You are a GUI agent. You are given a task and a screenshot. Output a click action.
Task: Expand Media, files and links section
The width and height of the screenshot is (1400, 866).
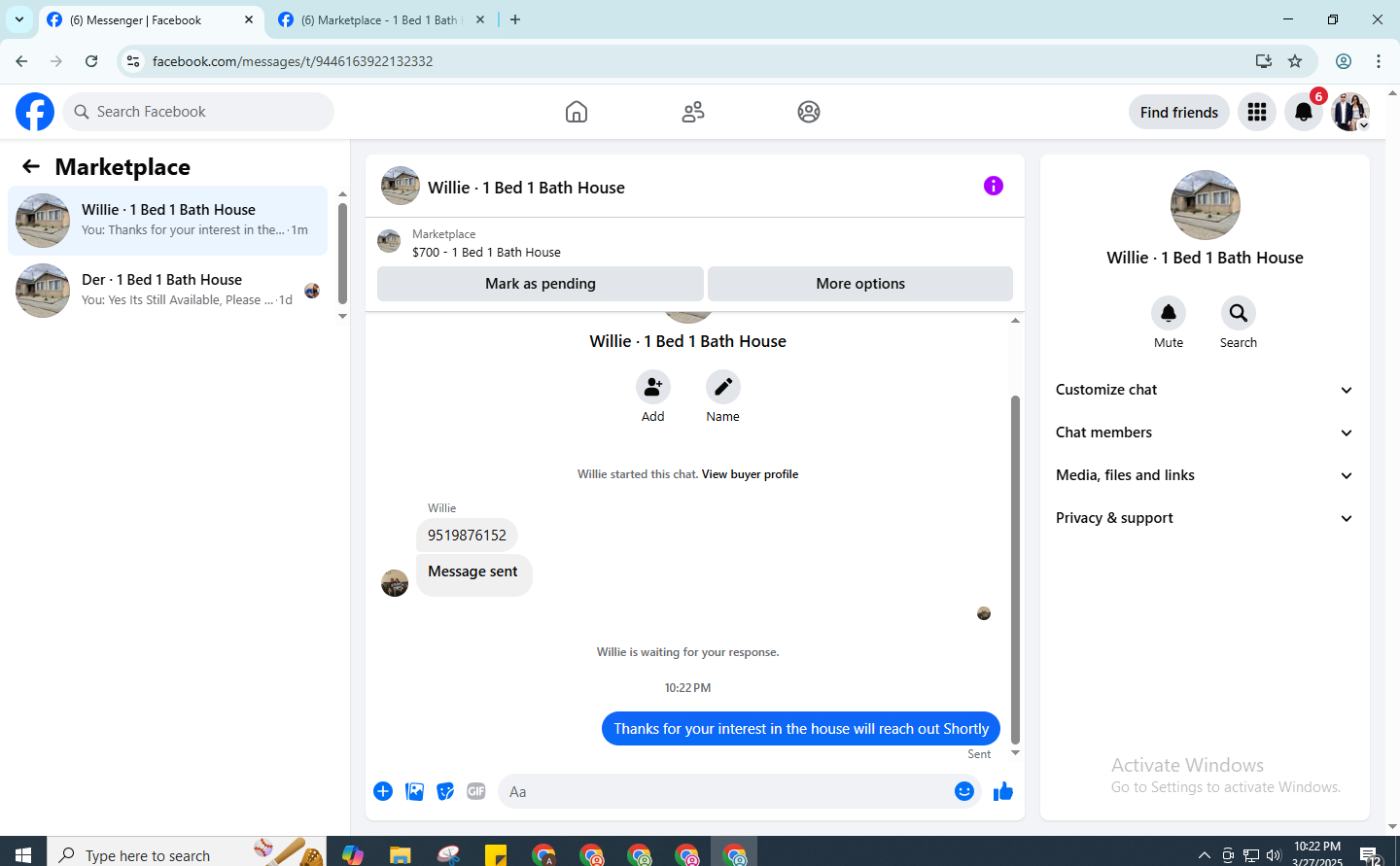click(1205, 475)
